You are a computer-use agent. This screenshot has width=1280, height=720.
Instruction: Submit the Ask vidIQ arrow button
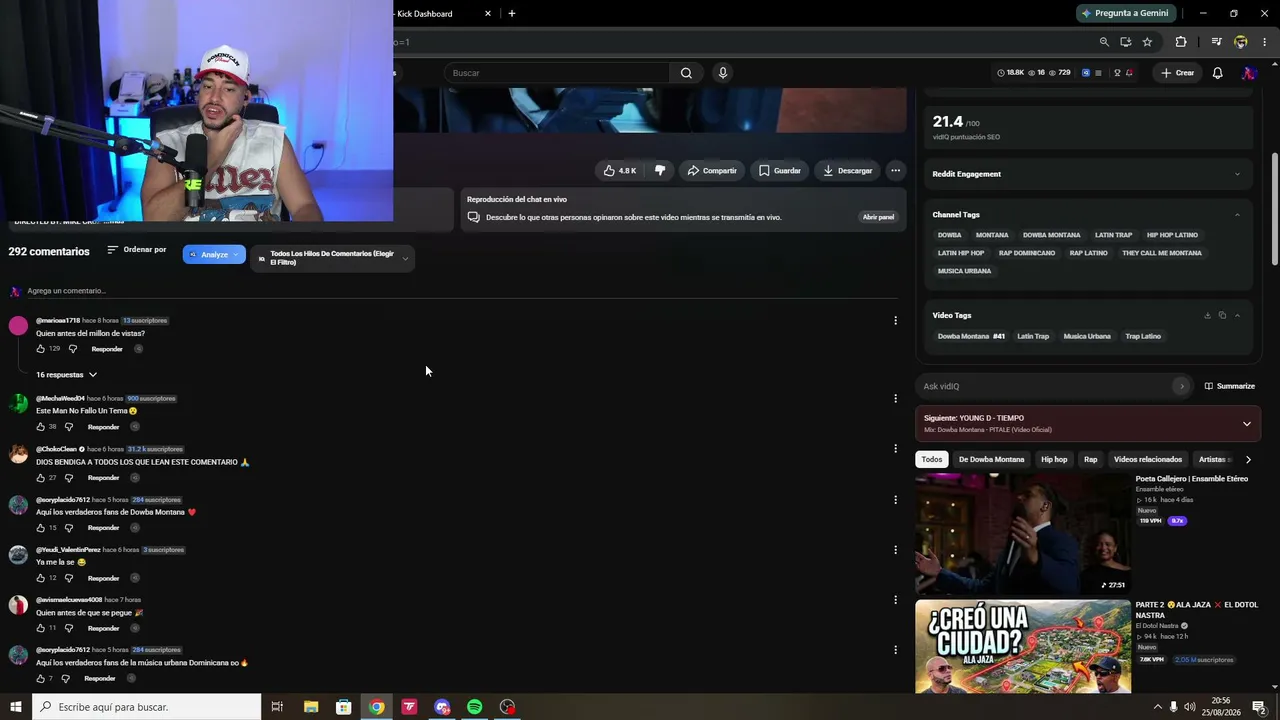[x=1181, y=386]
